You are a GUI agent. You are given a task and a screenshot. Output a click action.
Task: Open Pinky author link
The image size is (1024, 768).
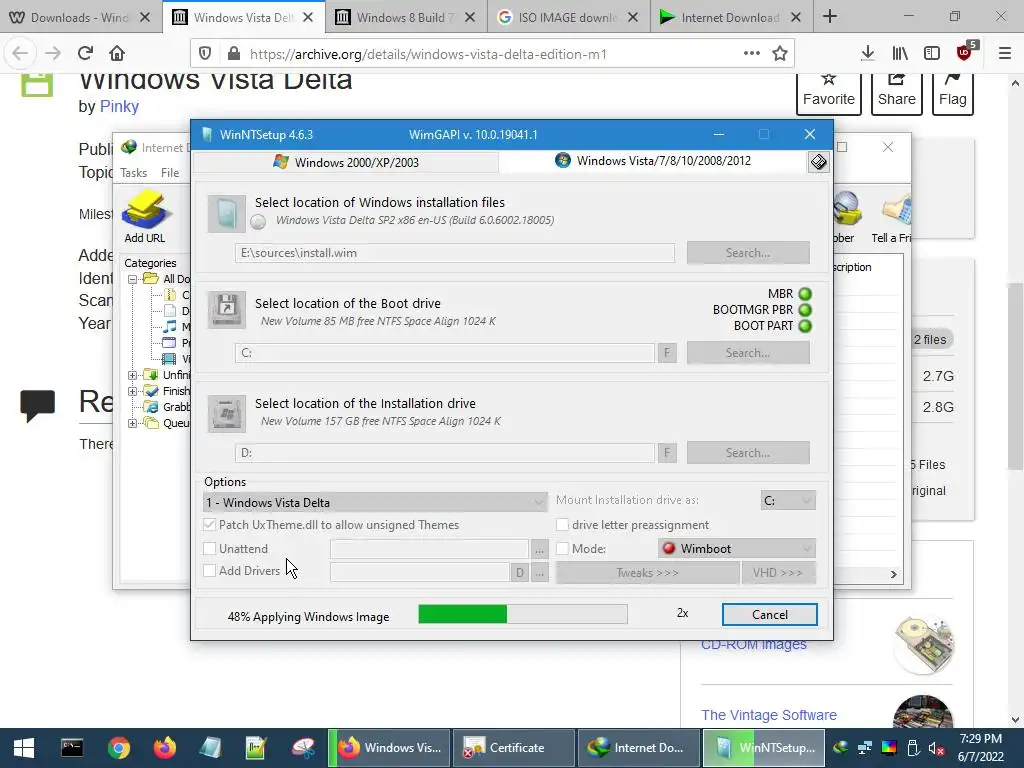(119, 106)
